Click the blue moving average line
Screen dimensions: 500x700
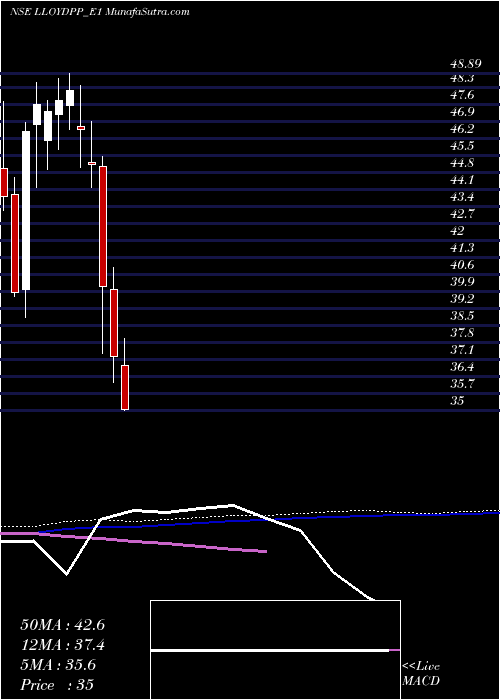[x=268, y=521]
